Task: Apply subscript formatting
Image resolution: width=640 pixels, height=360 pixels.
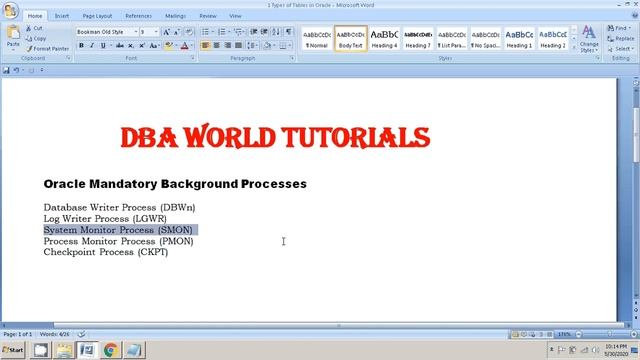Action: coord(131,45)
